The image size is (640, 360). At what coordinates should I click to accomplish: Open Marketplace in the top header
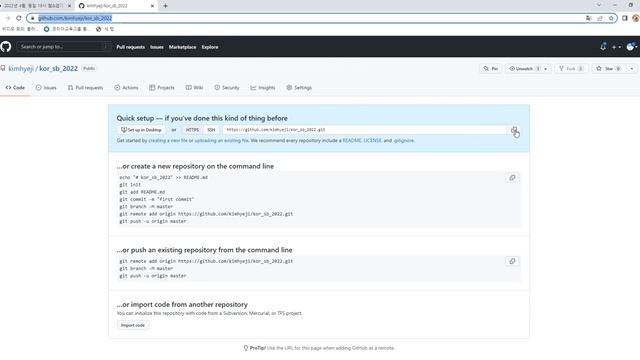[182, 47]
